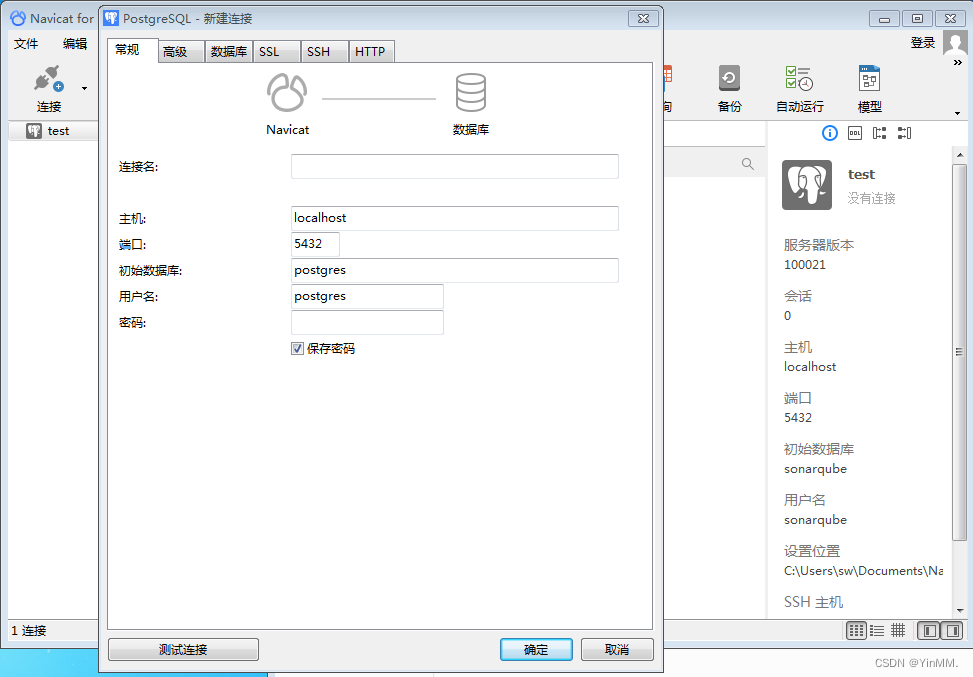Click the 初始数据库 input field
The height and width of the screenshot is (677, 973).
(455, 271)
